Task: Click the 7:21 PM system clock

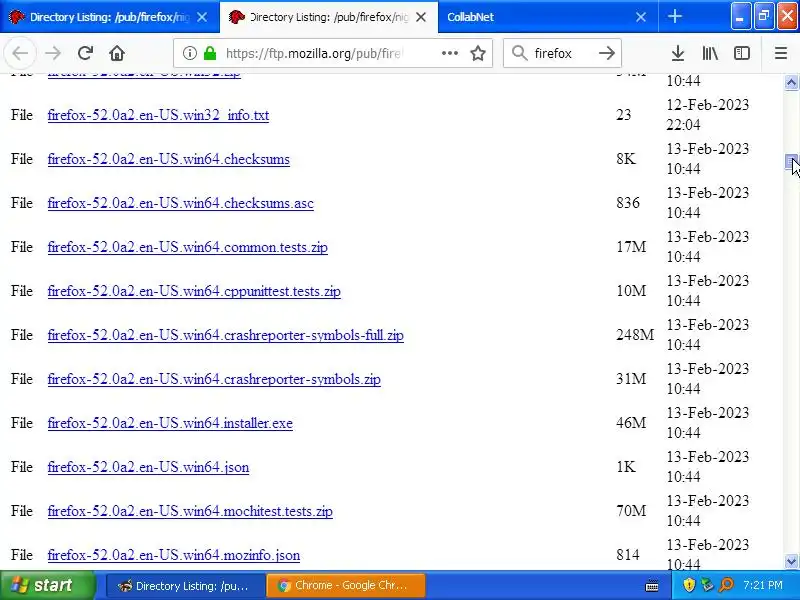Action: (763, 585)
